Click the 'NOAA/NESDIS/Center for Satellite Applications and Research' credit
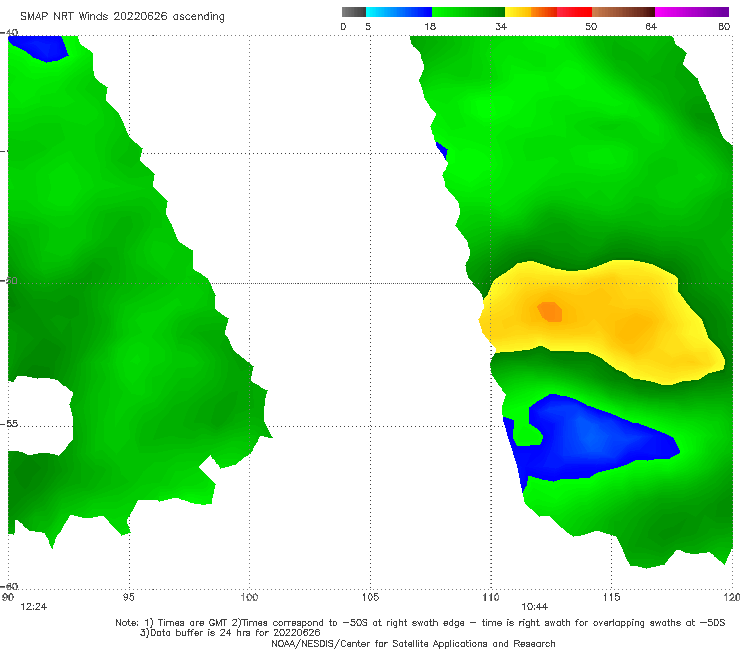This screenshot has width=740, height=650. click(413, 644)
